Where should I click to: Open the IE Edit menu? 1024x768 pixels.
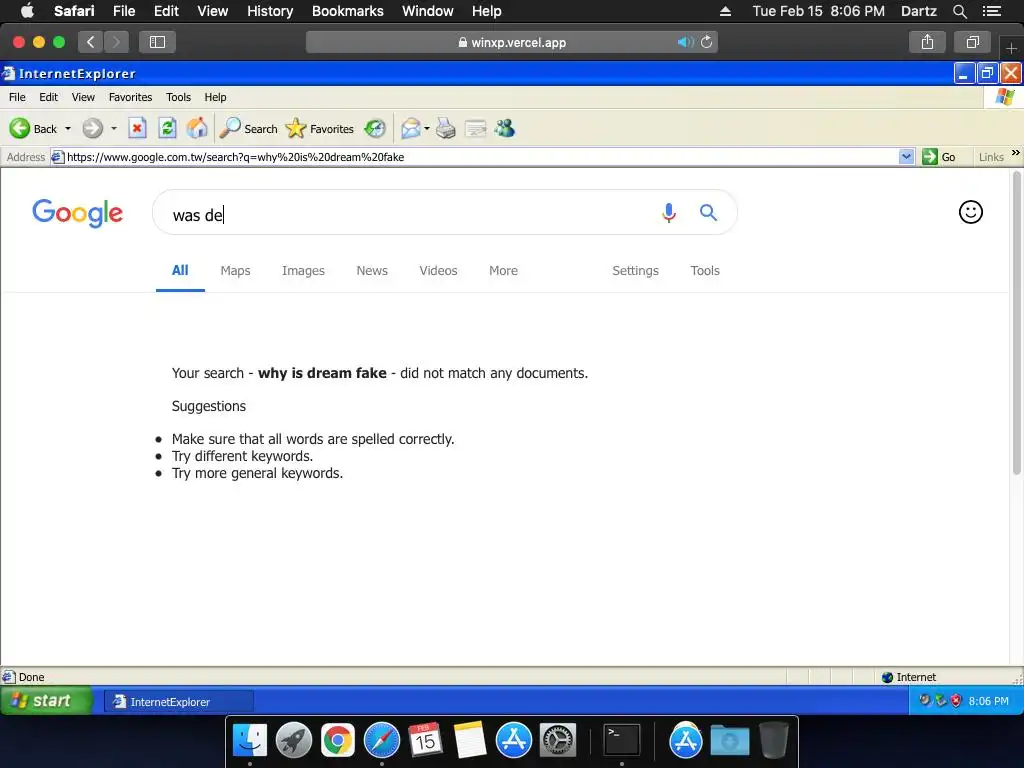[x=48, y=97]
